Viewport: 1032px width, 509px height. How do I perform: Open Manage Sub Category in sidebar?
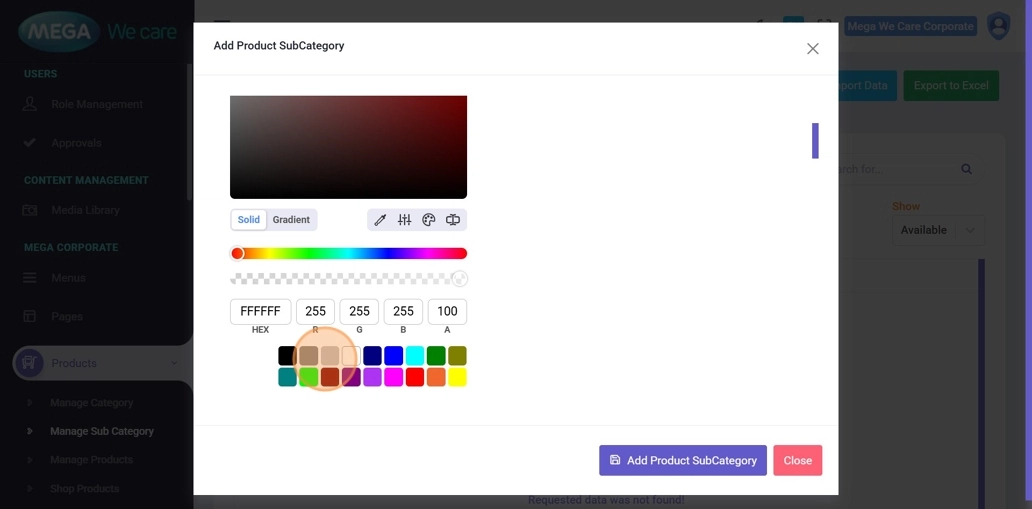click(x=102, y=431)
